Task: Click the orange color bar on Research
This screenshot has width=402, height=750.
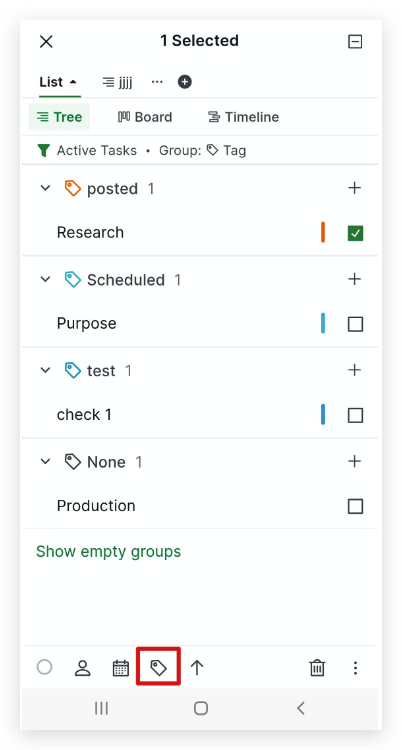Action: 323,232
